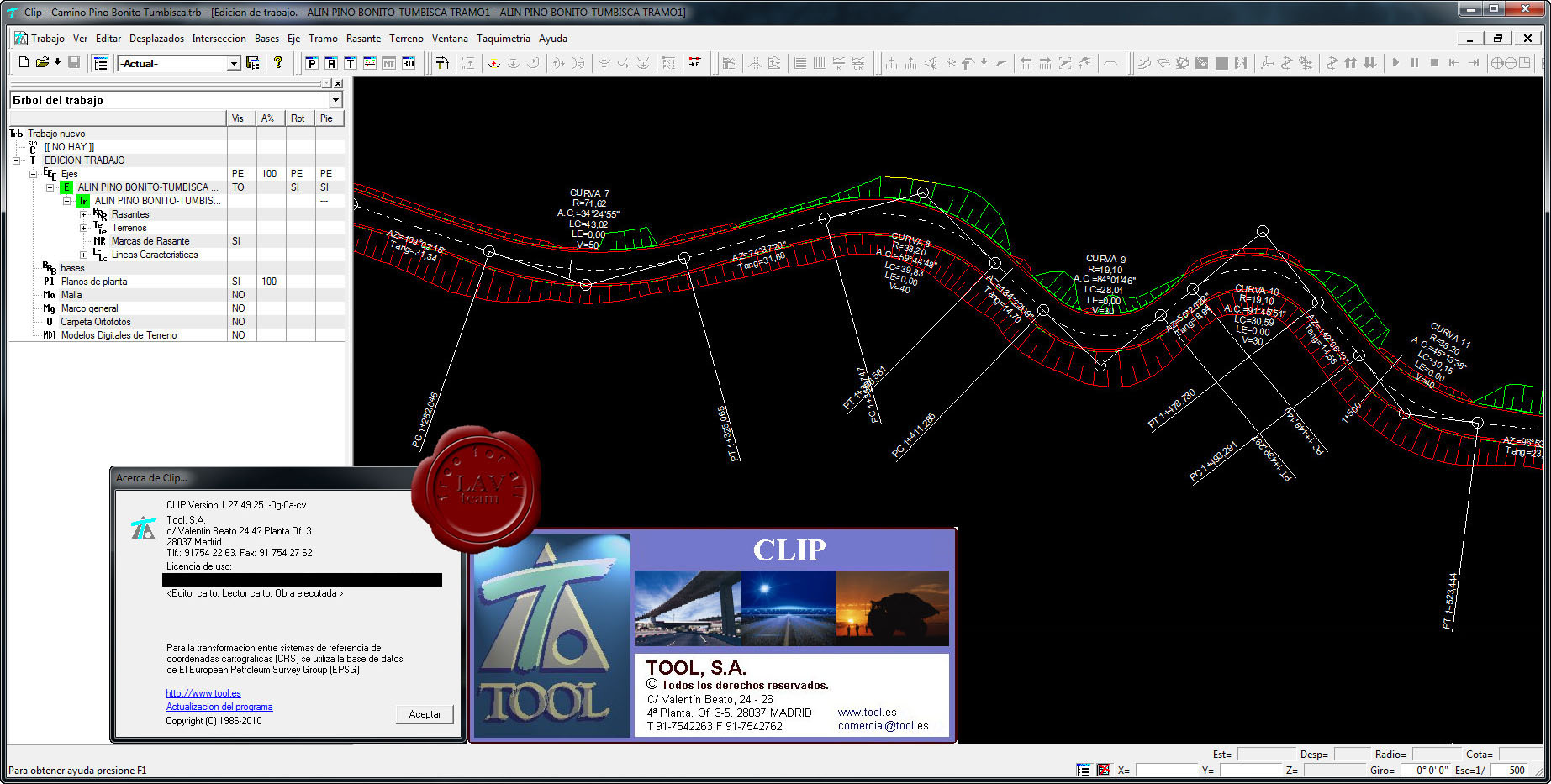
Task: Open the http://www.tool.es link
Action: [x=203, y=693]
